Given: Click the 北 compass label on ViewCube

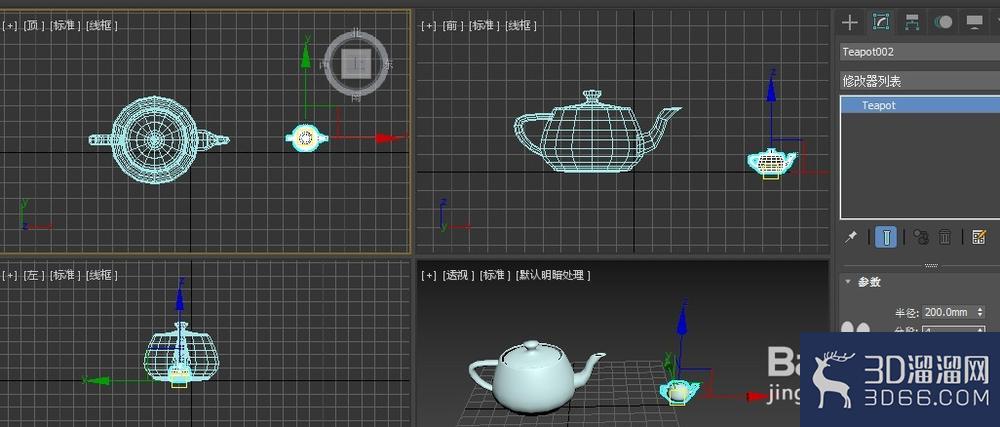Looking at the screenshot, I should pos(356,33).
